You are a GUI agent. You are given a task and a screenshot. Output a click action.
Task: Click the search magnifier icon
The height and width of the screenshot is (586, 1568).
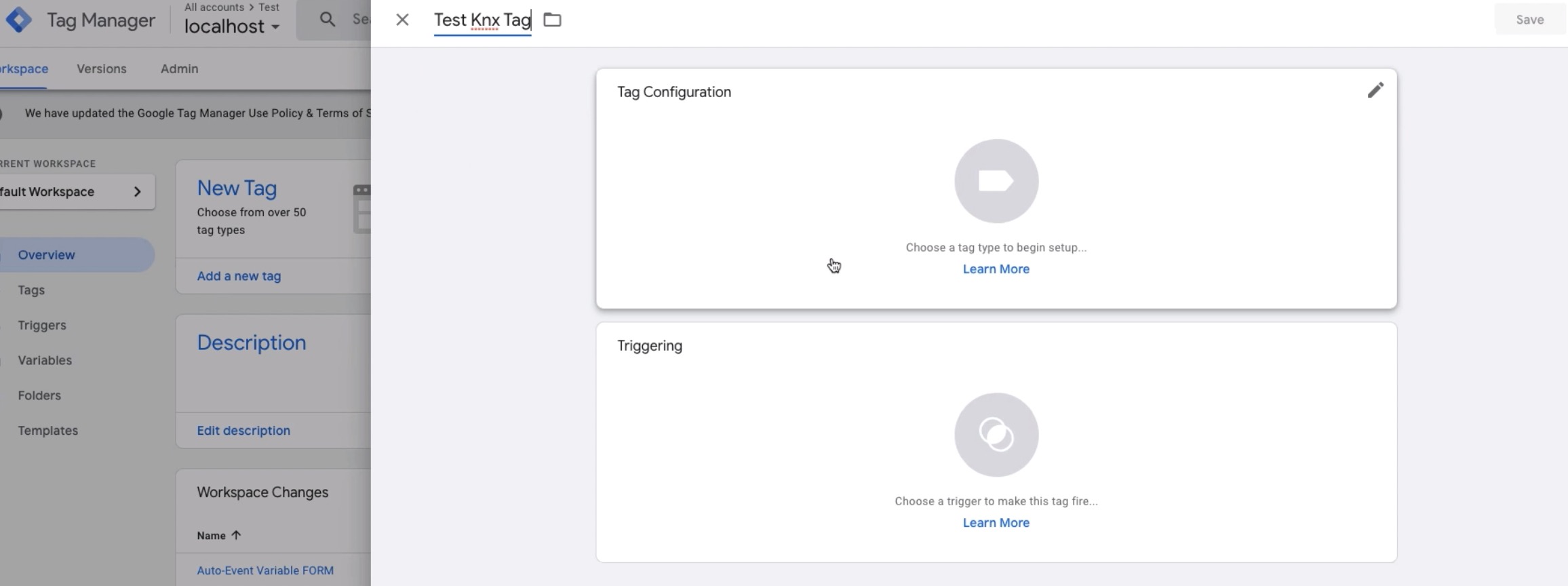tap(328, 20)
